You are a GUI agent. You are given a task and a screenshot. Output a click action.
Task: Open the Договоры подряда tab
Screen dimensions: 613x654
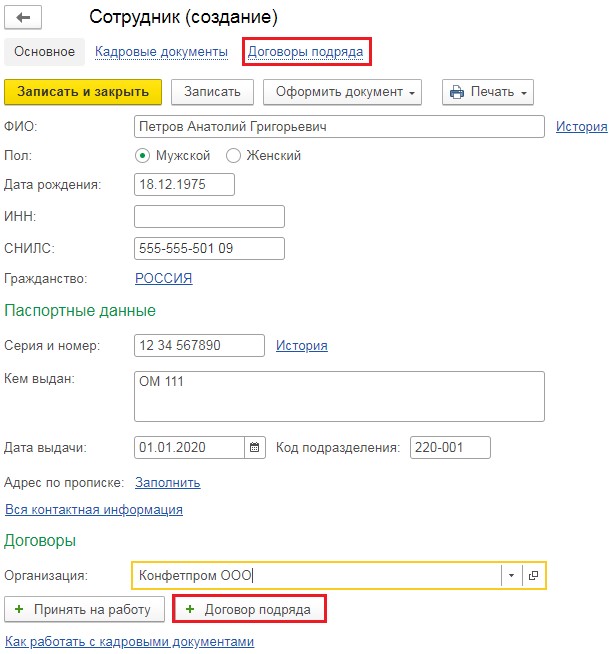(x=306, y=51)
